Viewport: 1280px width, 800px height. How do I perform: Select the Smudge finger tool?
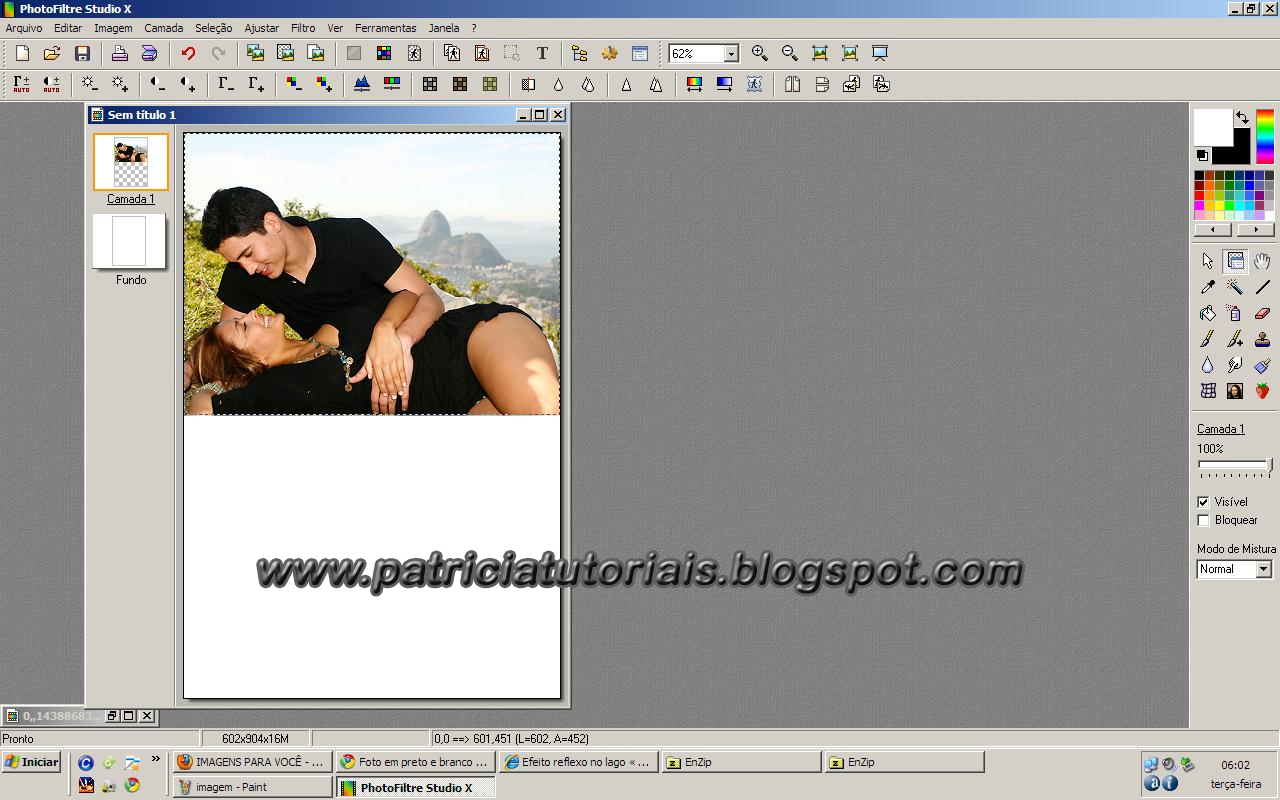coord(1235,365)
